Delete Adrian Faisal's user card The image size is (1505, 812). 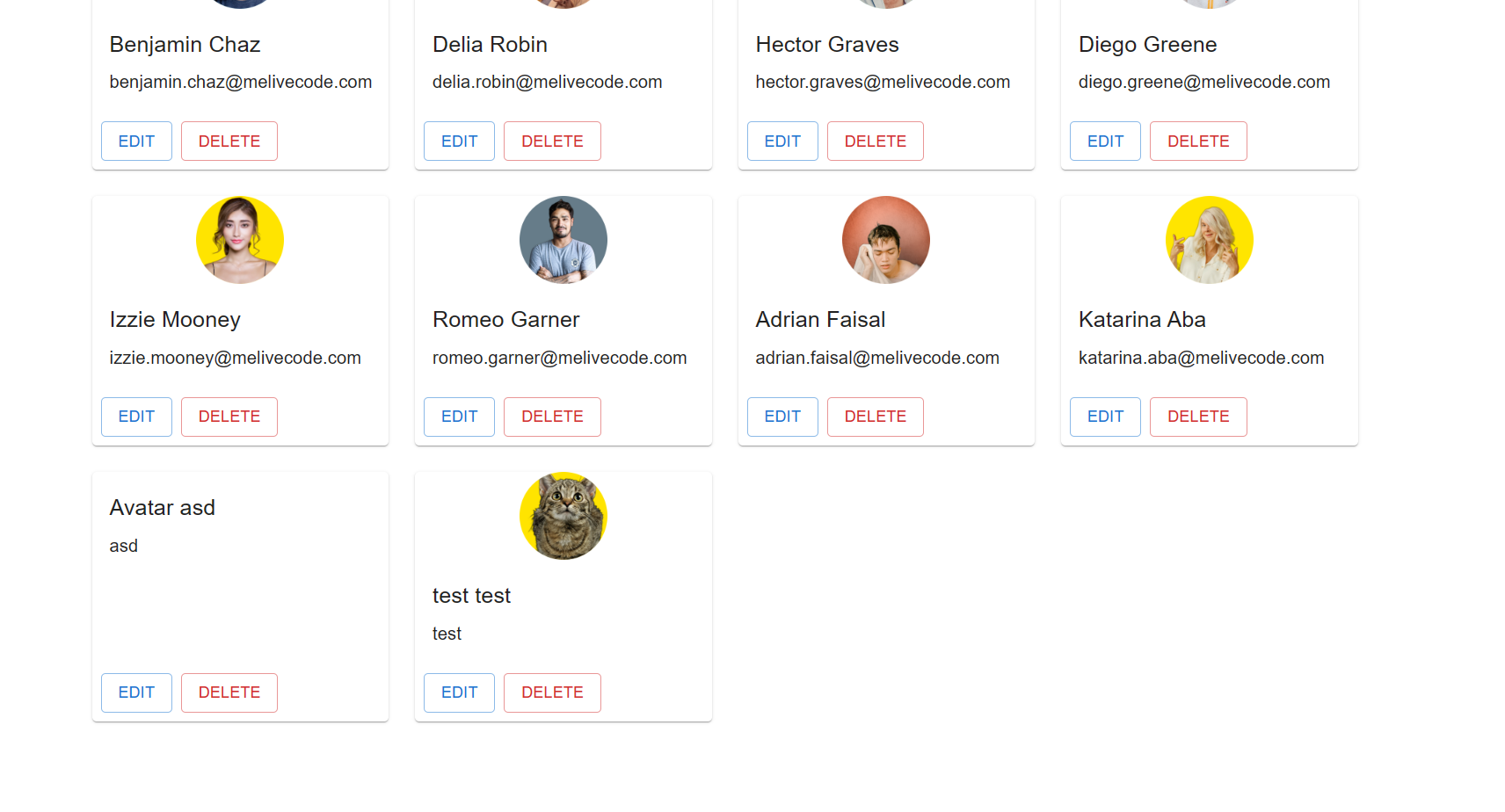[876, 417]
